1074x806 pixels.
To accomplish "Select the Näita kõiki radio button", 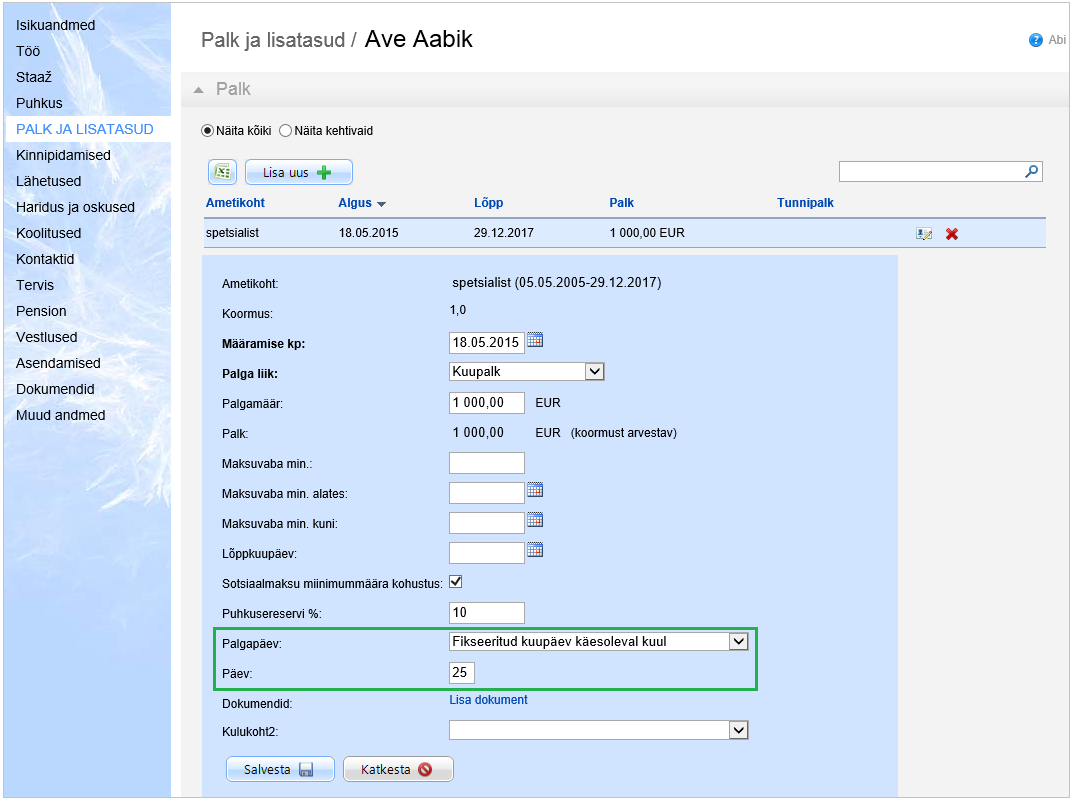I will pyautogui.click(x=208, y=130).
